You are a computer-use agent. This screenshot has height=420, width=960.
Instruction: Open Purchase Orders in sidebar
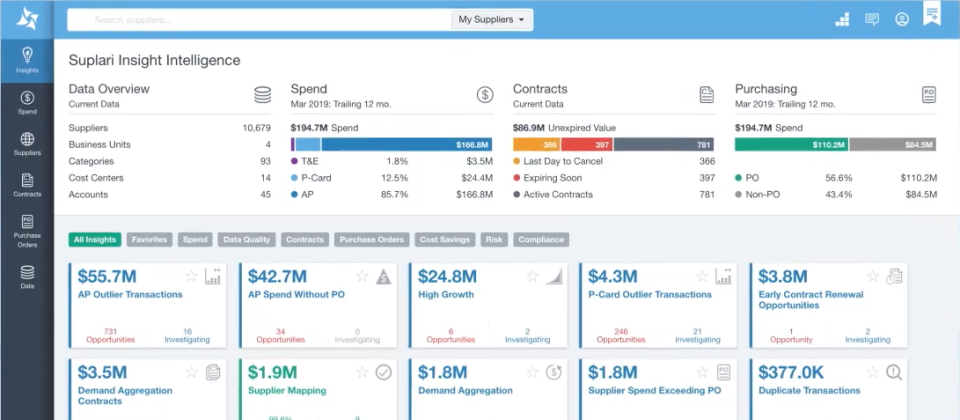pyautogui.click(x=27, y=231)
